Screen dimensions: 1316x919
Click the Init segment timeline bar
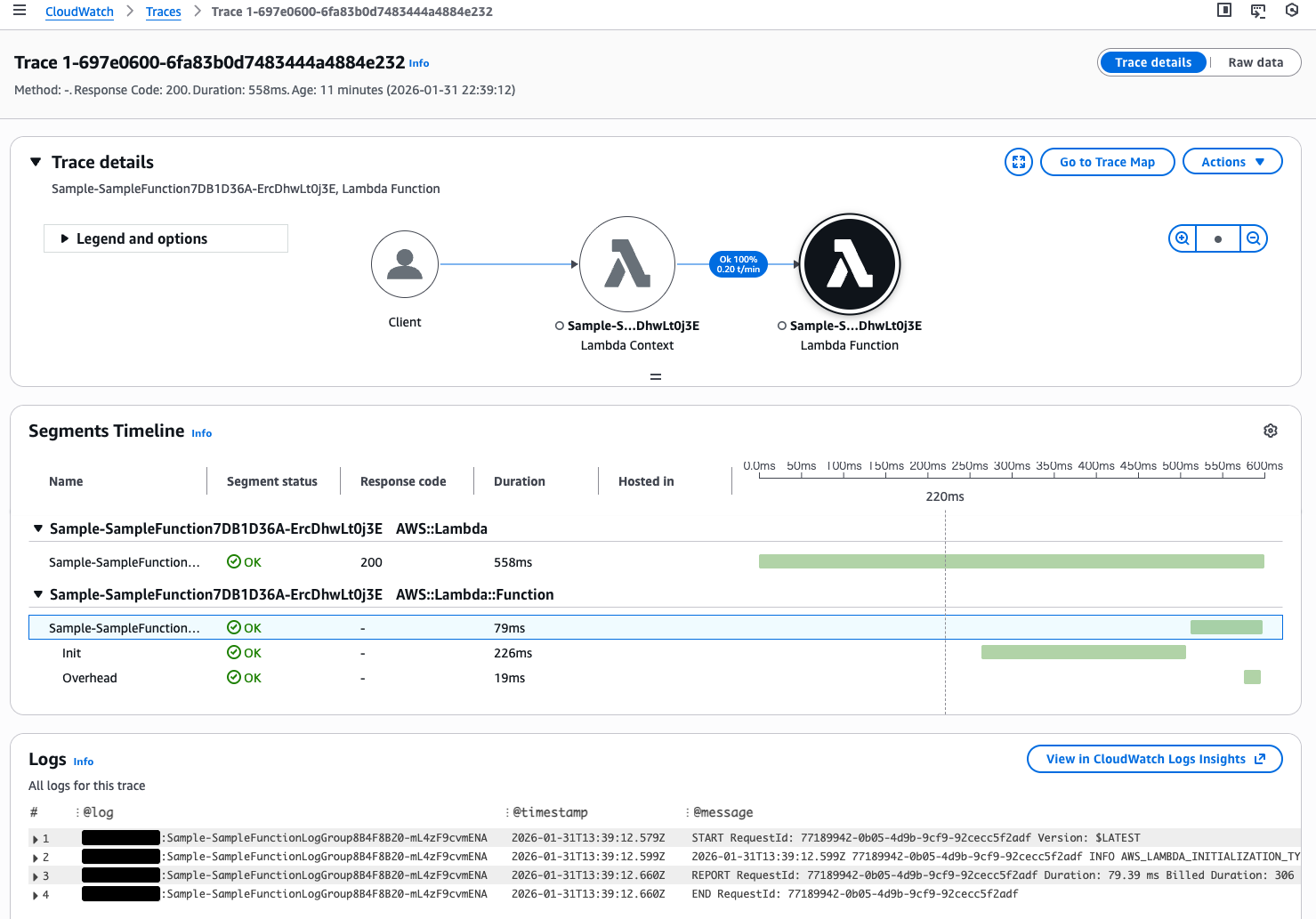[1083, 653]
